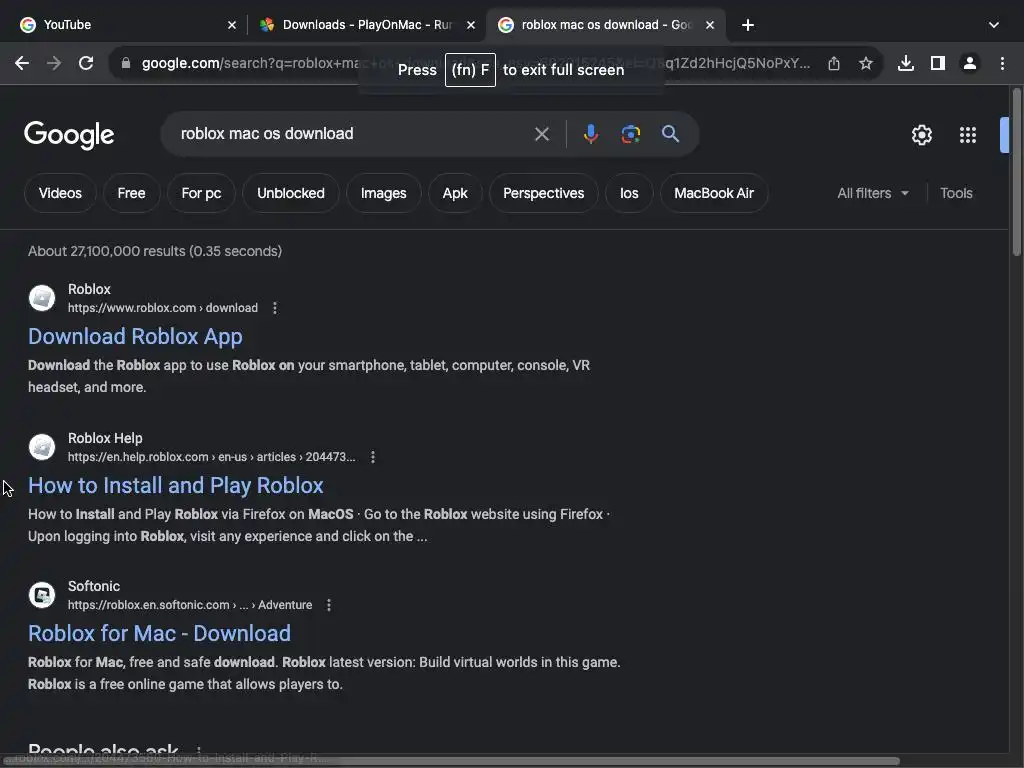The width and height of the screenshot is (1024, 768).
Task: Select the roblox mac os download tab
Action: (x=606, y=25)
